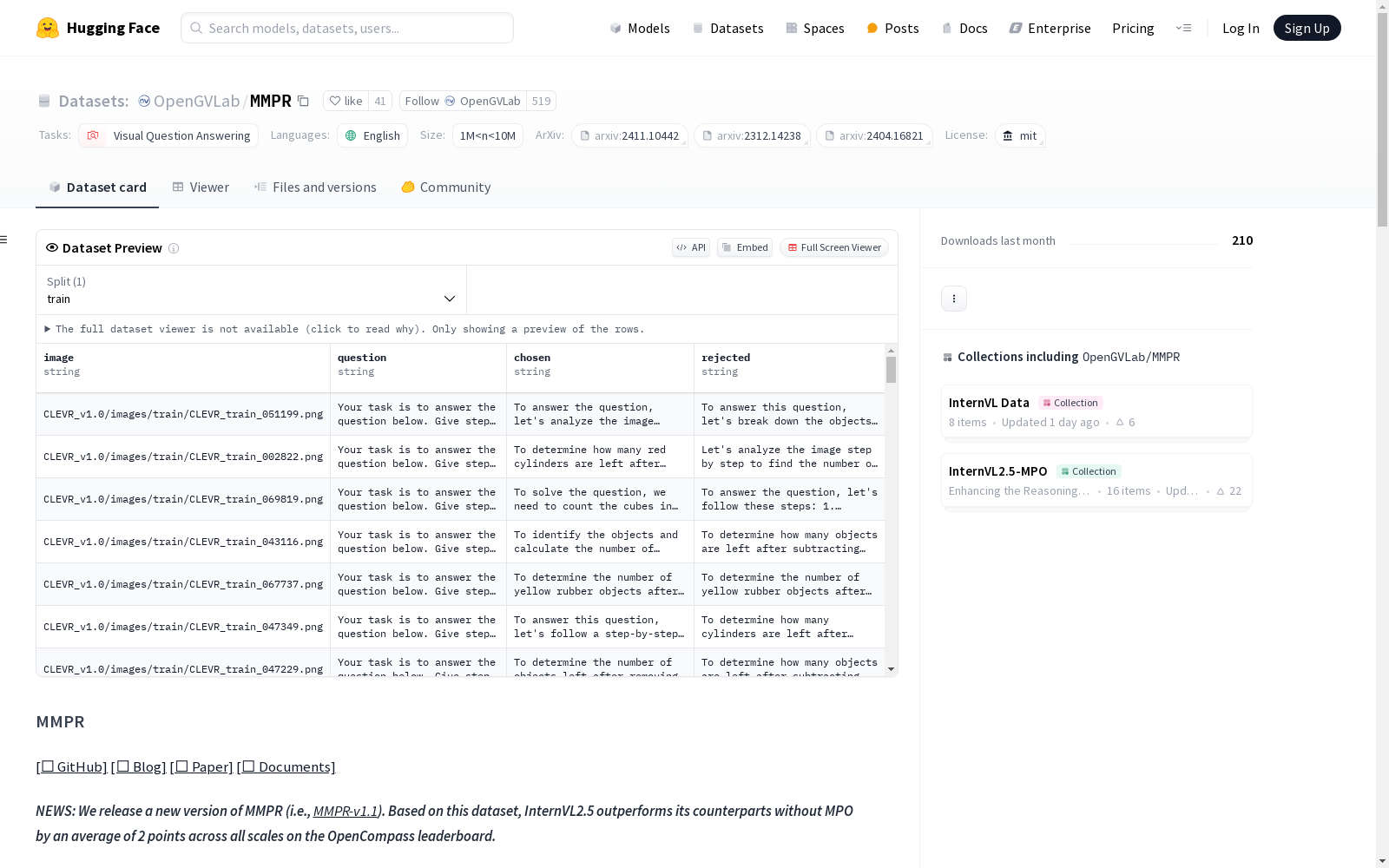Click the Visual Question Answering task icon
The height and width of the screenshot is (868, 1389).
93,135
